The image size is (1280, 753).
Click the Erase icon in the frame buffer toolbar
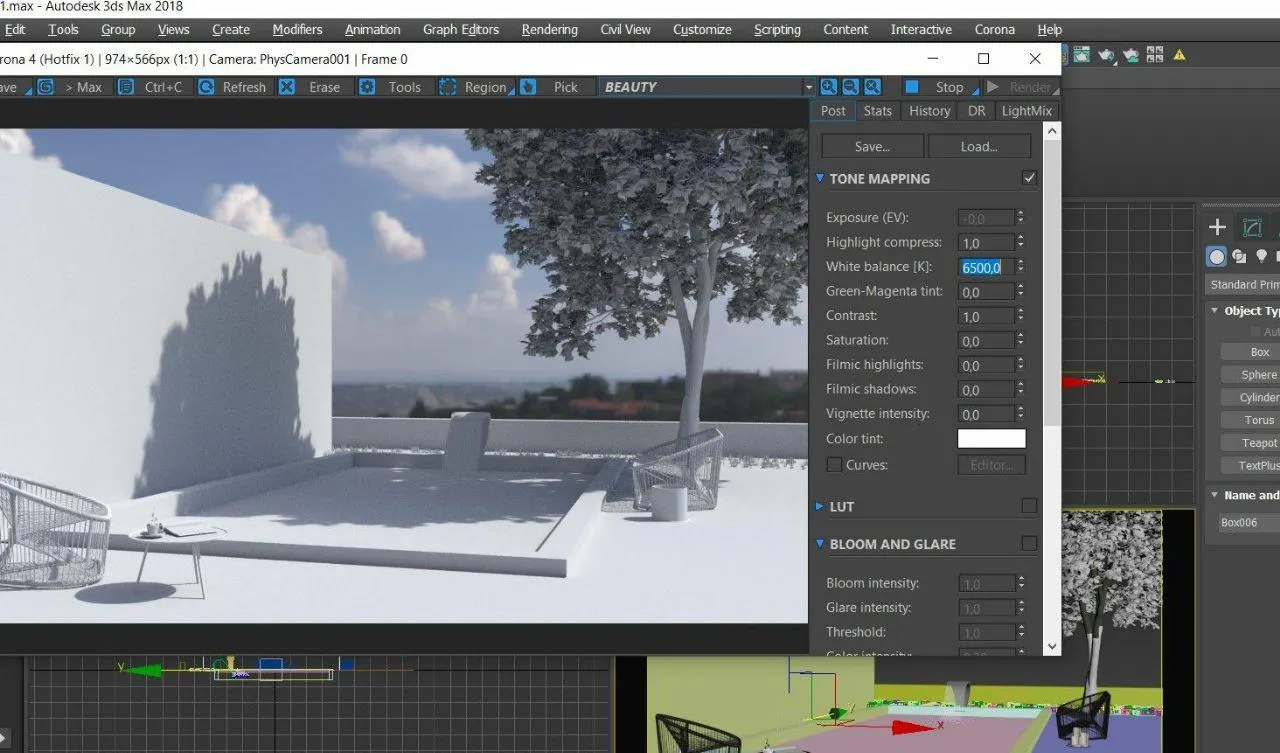[287, 87]
